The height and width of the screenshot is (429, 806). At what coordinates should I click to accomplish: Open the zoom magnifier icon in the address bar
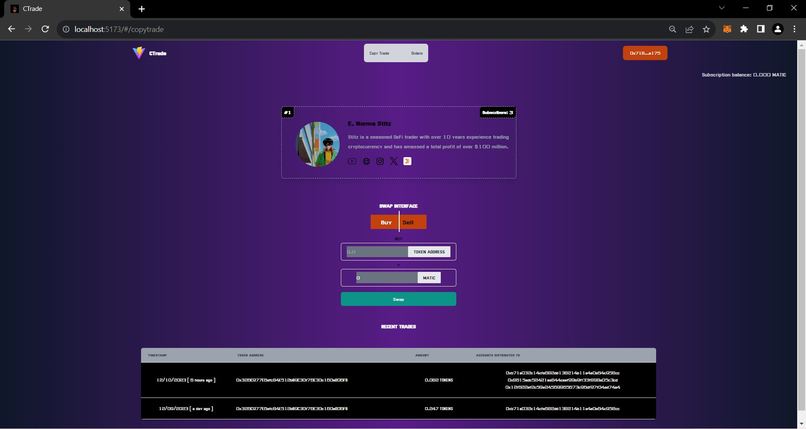point(672,29)
